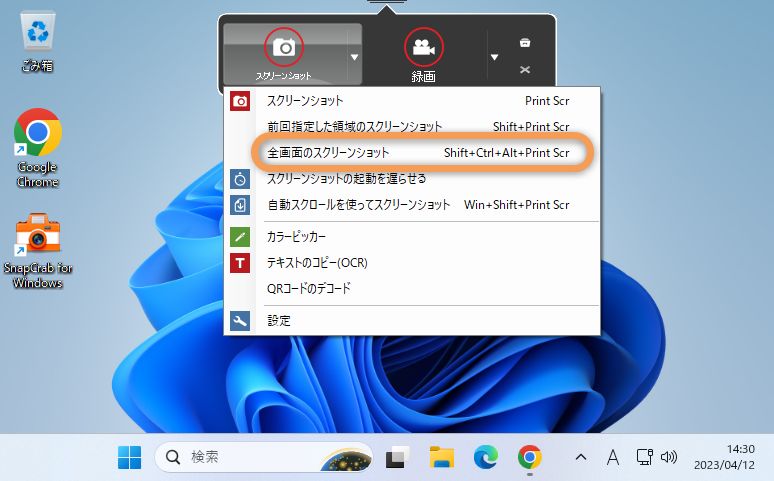Click the green color picker pen icon
The image size is (774, 481).
240,237
